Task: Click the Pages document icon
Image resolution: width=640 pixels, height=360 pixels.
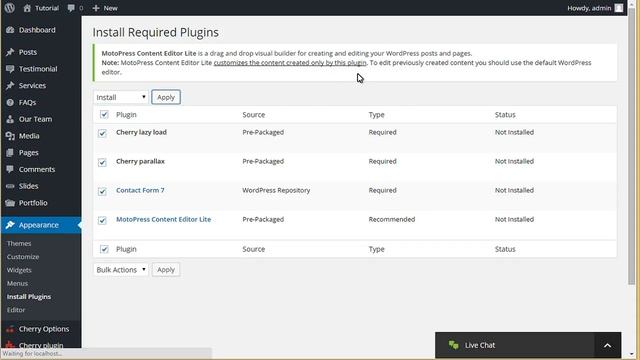Action: point(10,153)
